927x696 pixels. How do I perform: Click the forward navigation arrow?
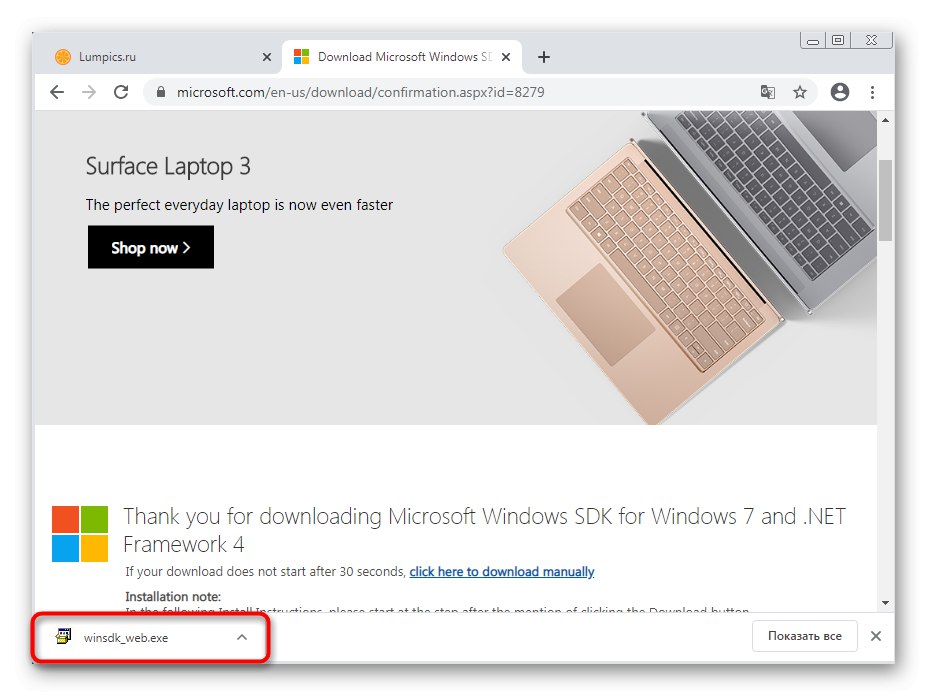(89, 92)
